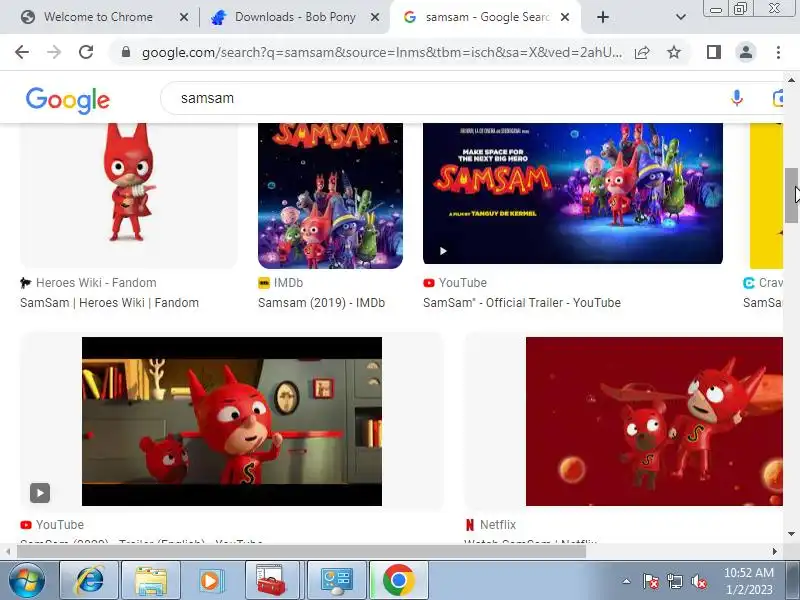This screenshot has width=800, height=600.
Task: Open Samsam (2019) - IMDb link
Action: pyautogui.click(x=321, y=303)
